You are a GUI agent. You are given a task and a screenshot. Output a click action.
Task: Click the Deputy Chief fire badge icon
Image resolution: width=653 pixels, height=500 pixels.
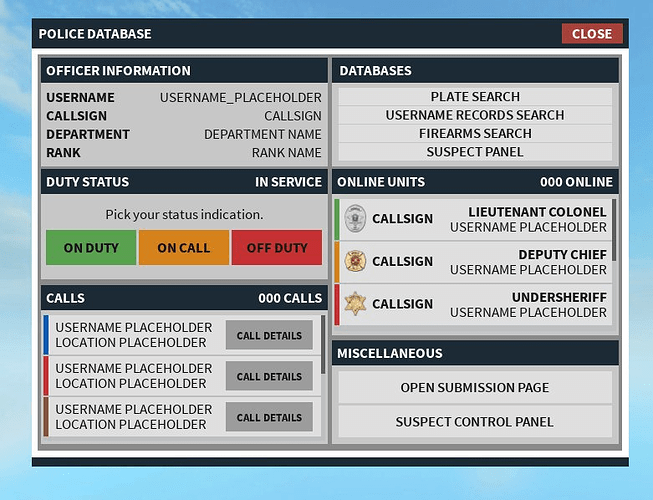[x=355, y=261]
